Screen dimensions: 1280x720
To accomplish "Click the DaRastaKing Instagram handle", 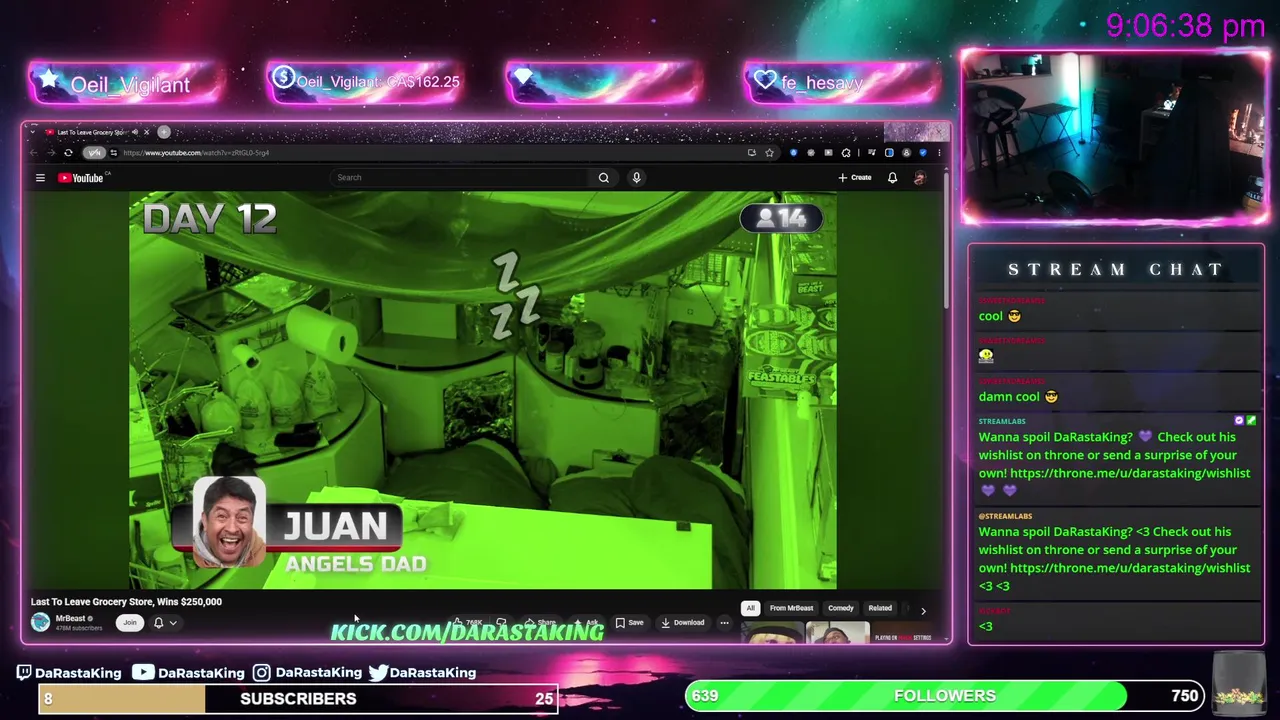I will point(307,672).
